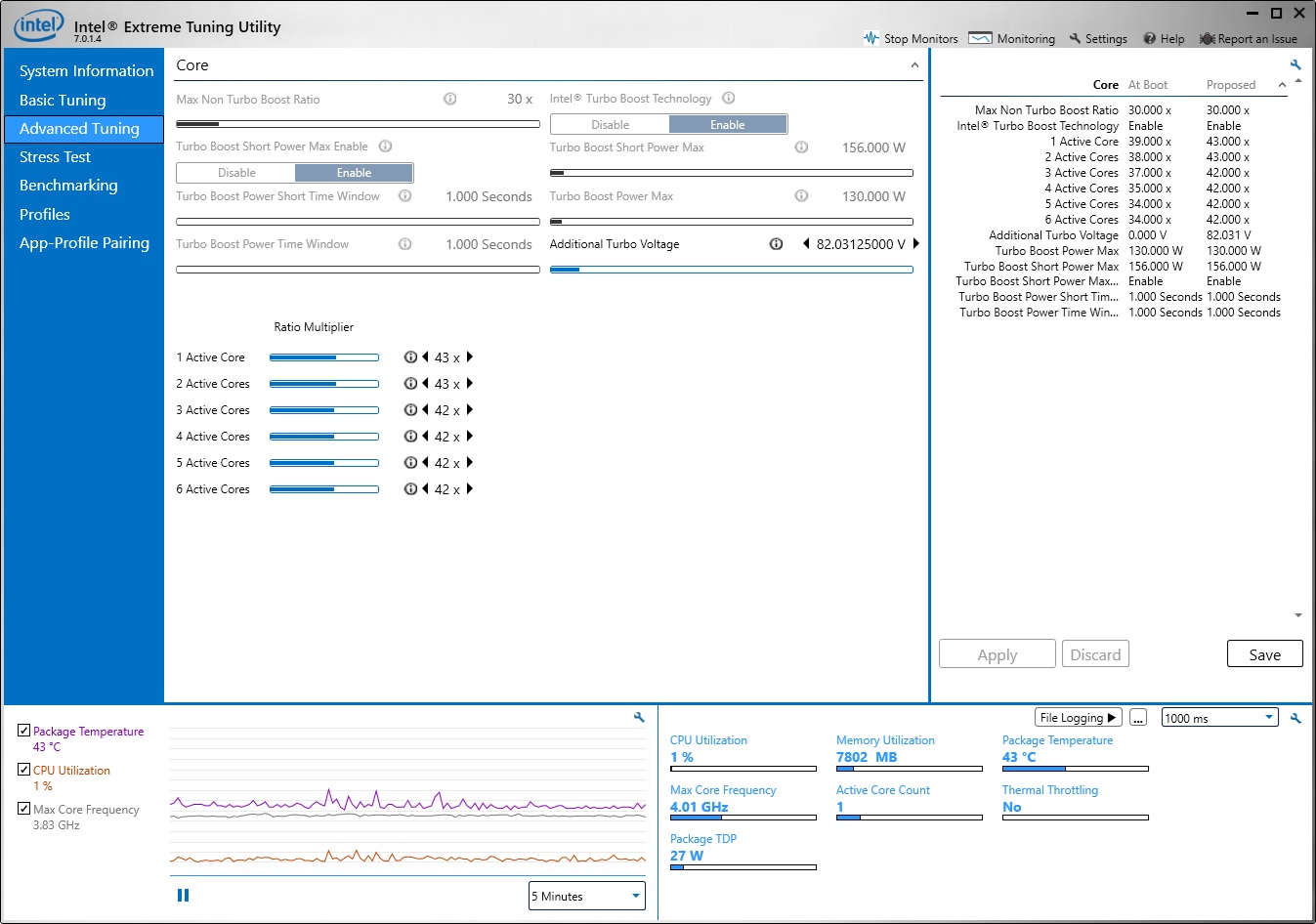Enable Turbo Boost Short Power Max Enable
Screen dimensions: 1316x924
354,173
